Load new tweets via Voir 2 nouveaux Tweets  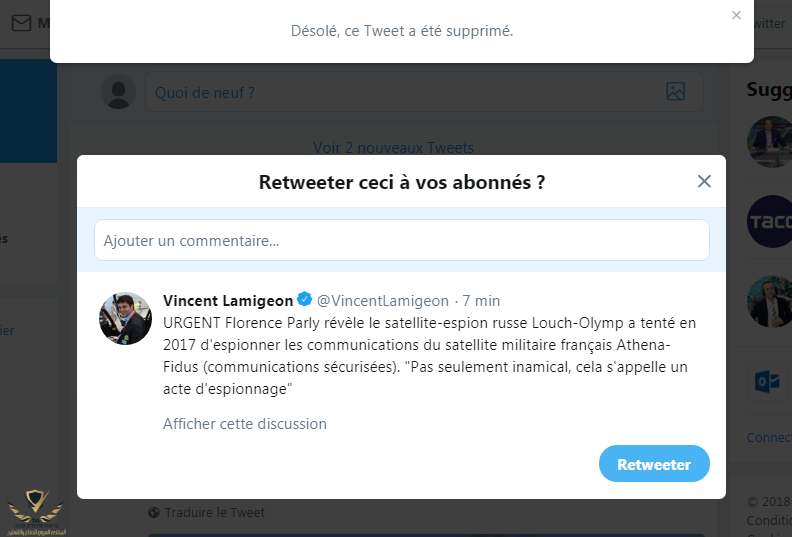(x=393, y=148)
